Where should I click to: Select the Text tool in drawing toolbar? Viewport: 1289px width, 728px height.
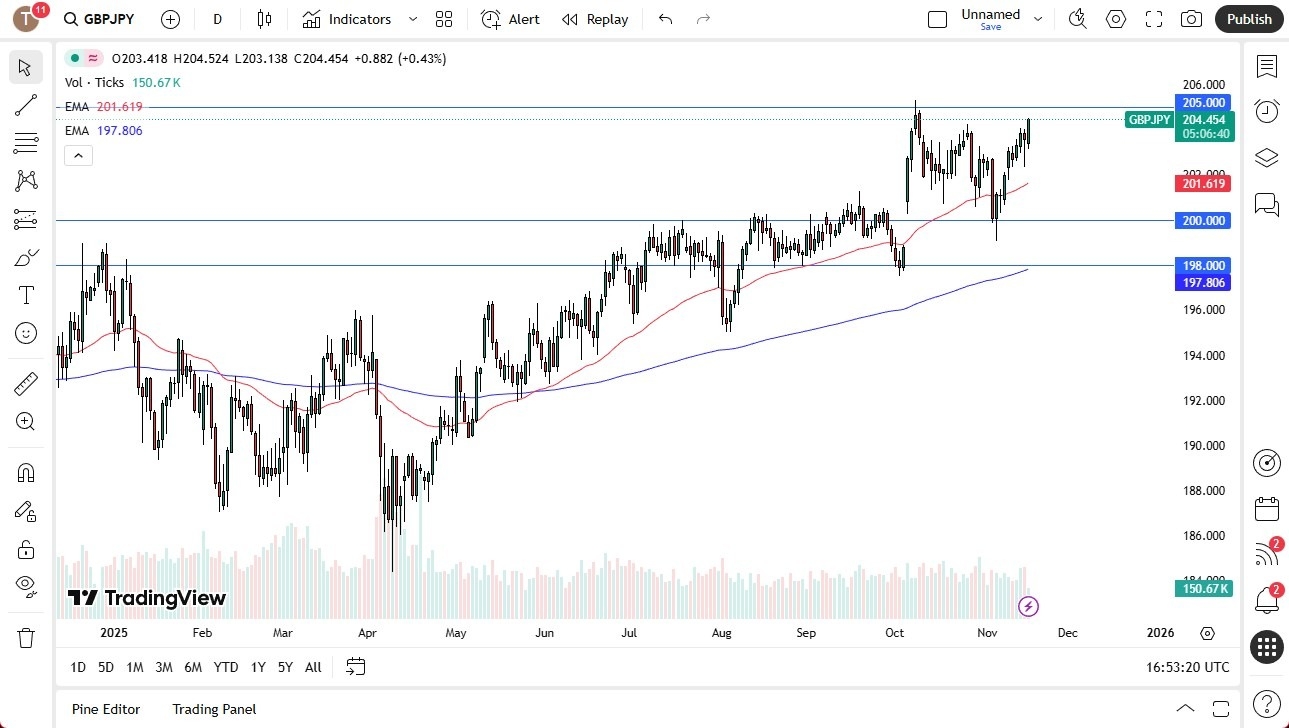[x=25, y=294]
